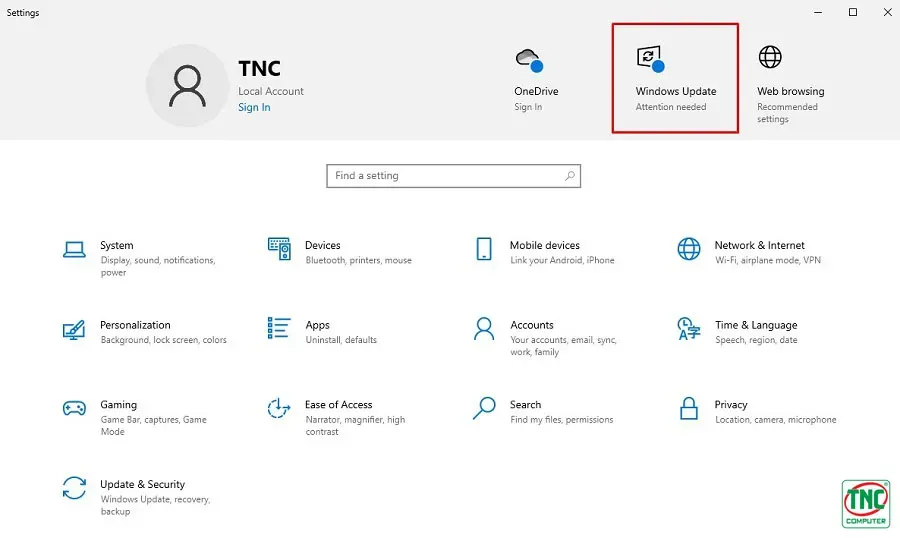Viewport: 900px width, 538px height.
Task: Click the OneDrive cloud icon
Action: pos(529,60)
